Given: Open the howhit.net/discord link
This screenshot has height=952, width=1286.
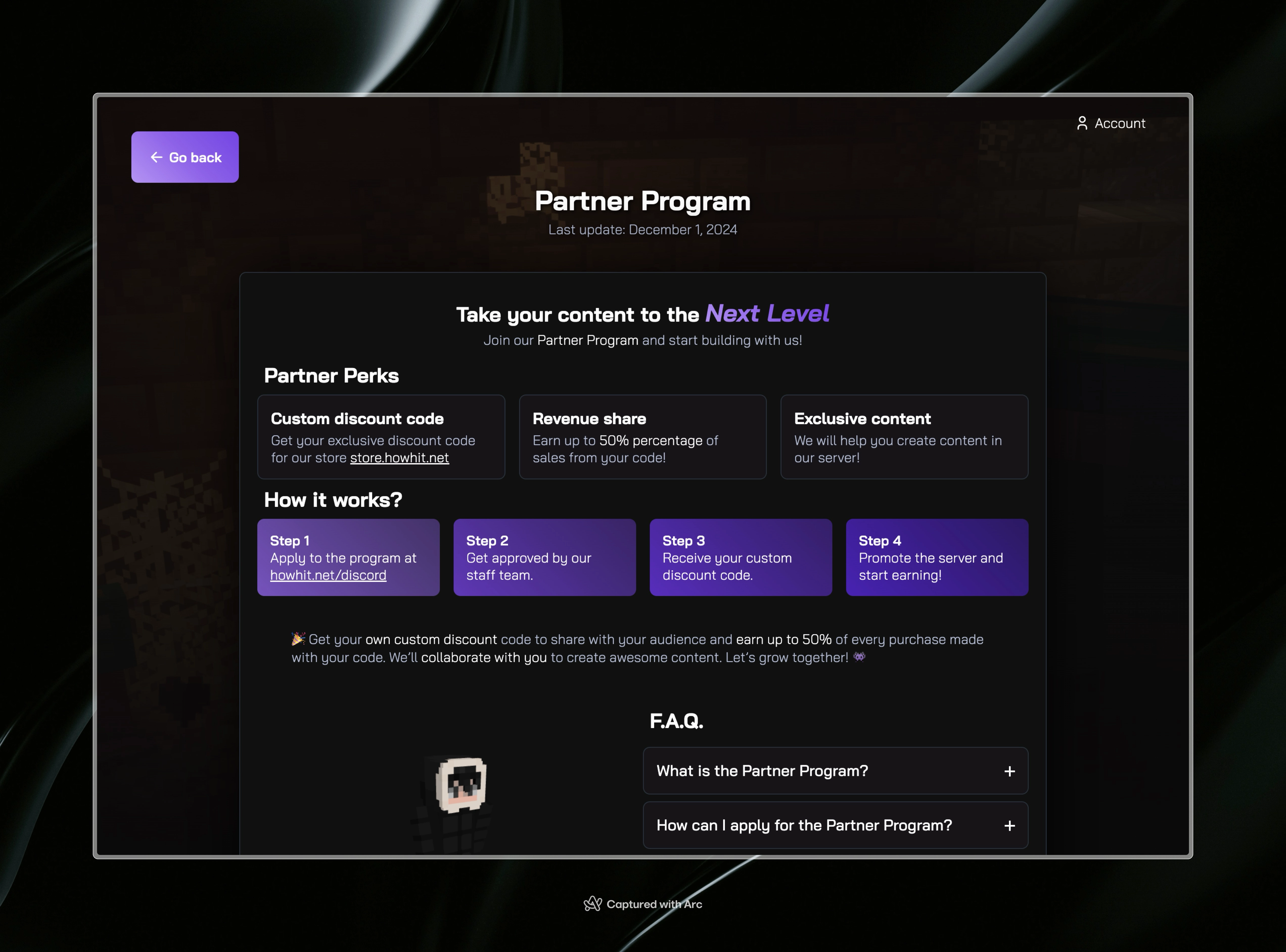Looking at the screenshot, I should pyautogui.click(x=328, y=575).
